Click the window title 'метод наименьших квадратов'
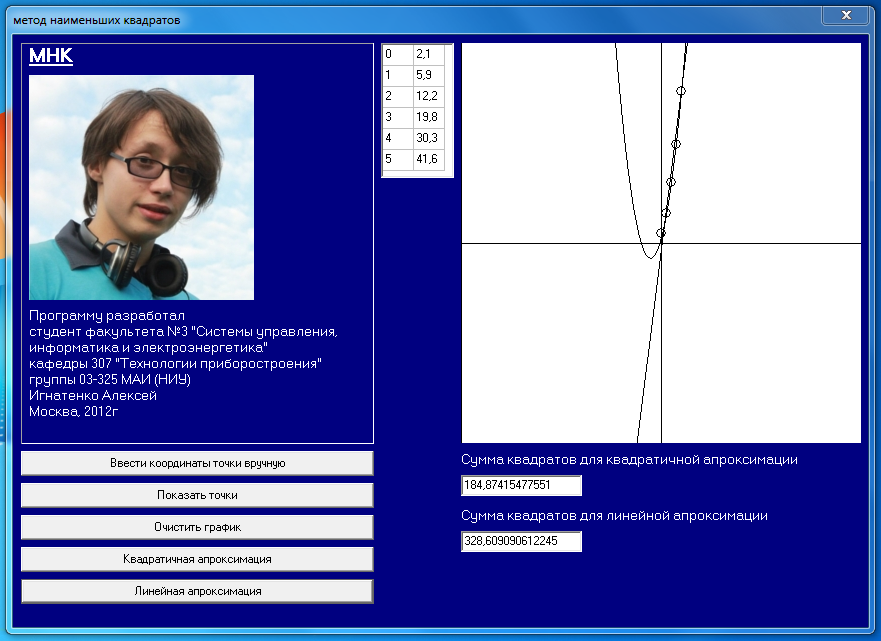 coord(97,21)
